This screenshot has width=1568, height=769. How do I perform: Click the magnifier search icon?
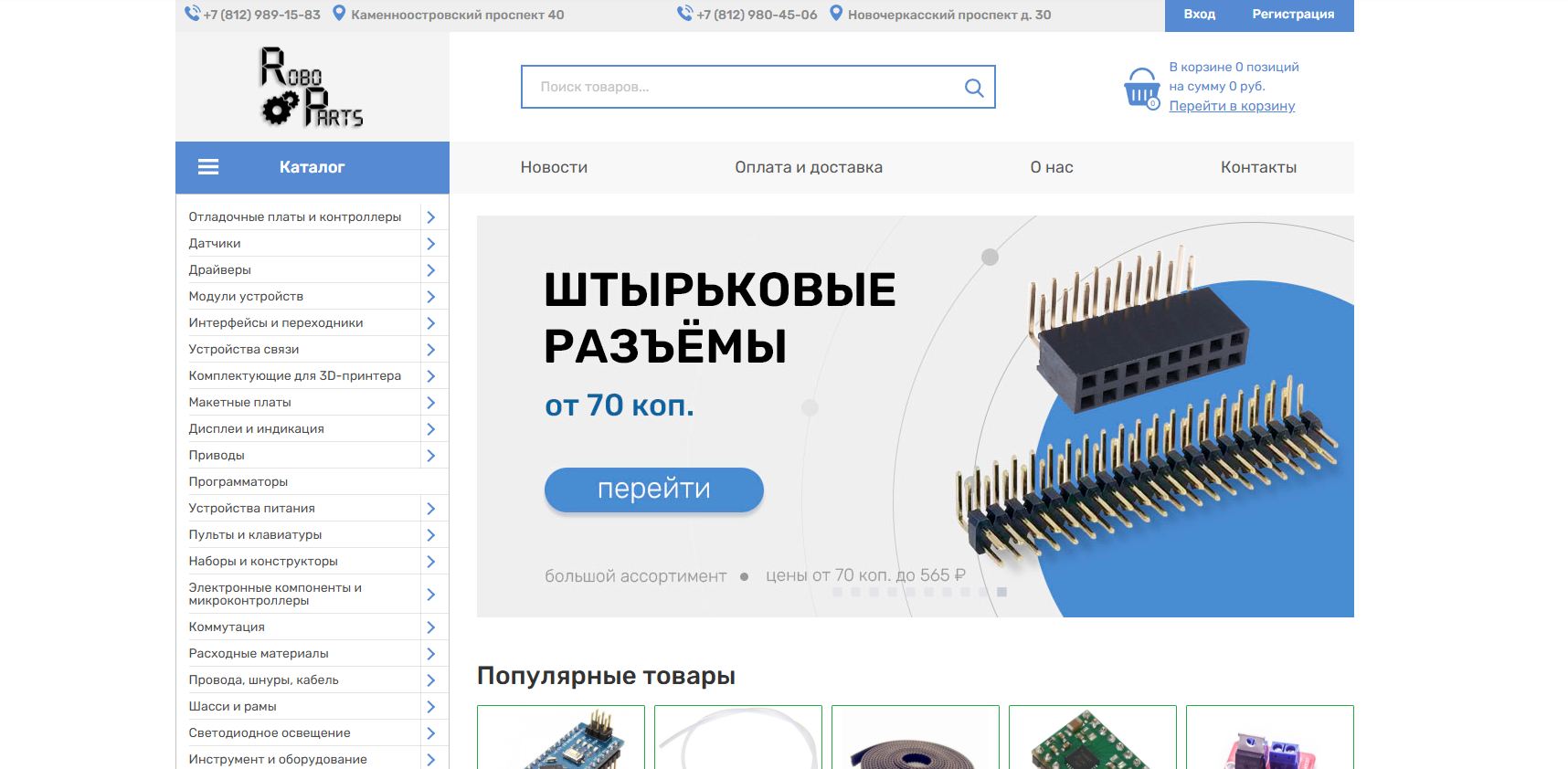click(x=974, y=88)
